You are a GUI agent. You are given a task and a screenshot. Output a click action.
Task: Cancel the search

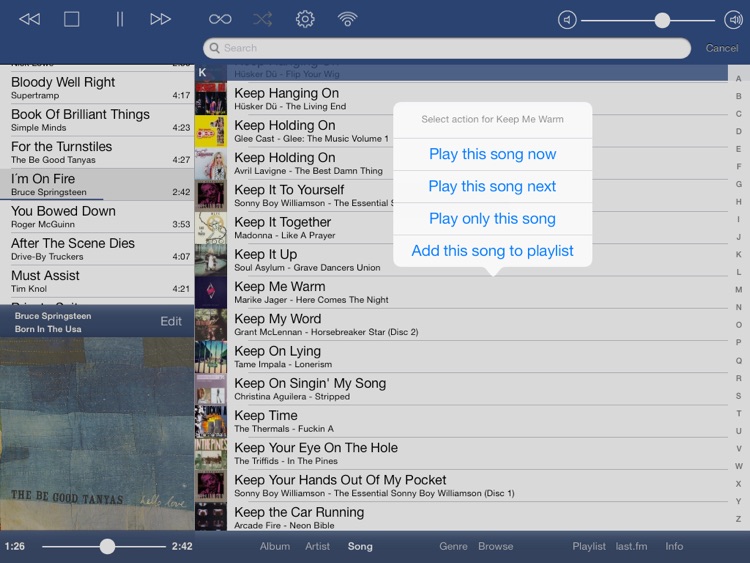[x=722, y=48]
